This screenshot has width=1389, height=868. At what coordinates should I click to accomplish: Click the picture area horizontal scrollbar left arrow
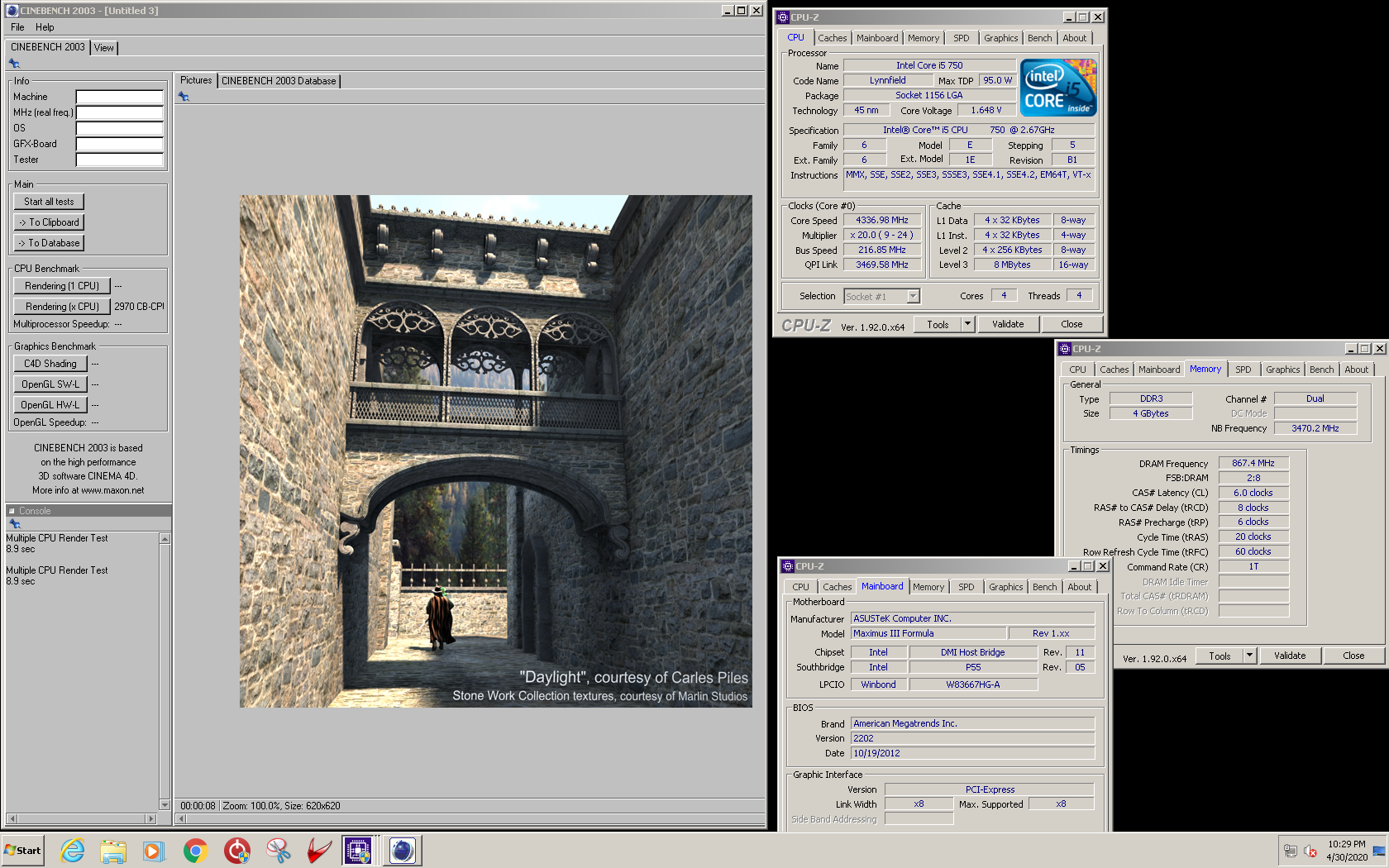[181, 818]
